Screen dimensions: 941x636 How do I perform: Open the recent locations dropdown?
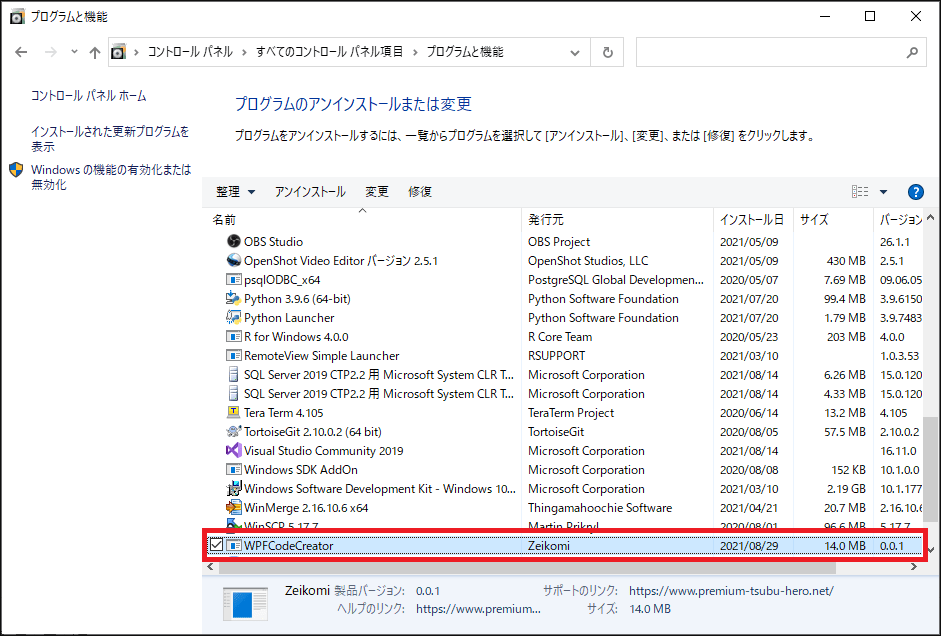tap(74, 52)
